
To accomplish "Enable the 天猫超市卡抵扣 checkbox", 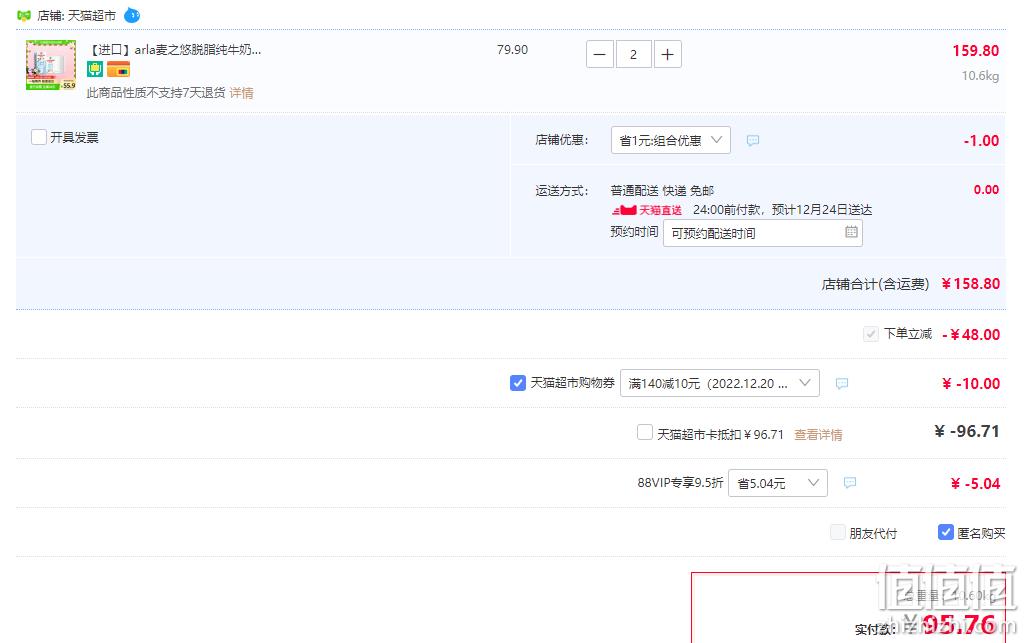I will pyautogui.click(x=645, y=432).
